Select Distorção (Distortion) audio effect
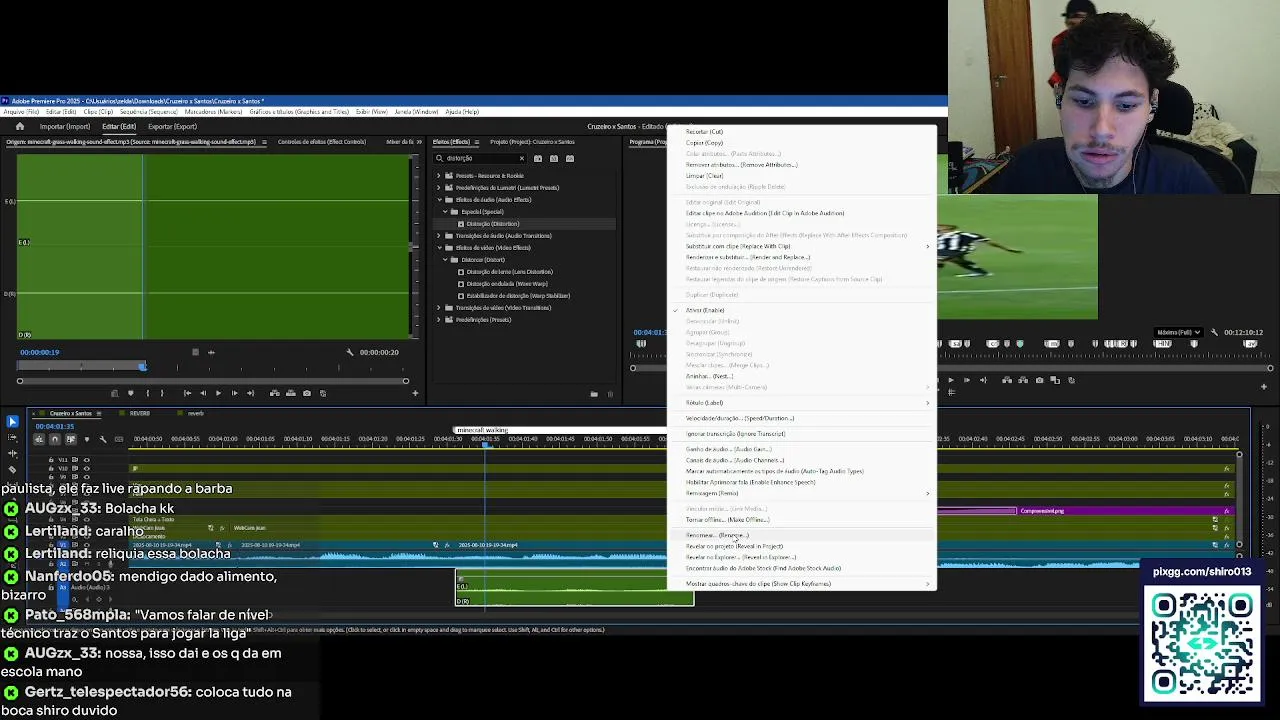The image size is (1280, 720). point(492,224)
